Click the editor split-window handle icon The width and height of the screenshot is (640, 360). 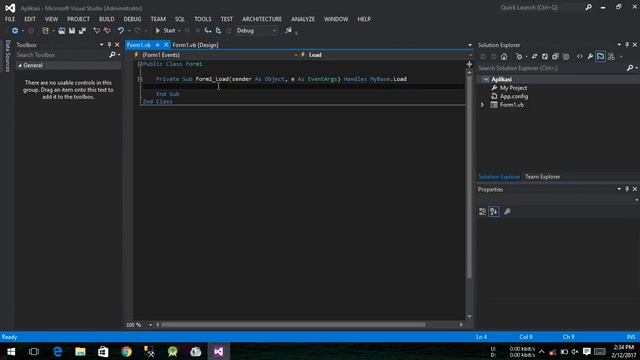click(x=469, y=64)
